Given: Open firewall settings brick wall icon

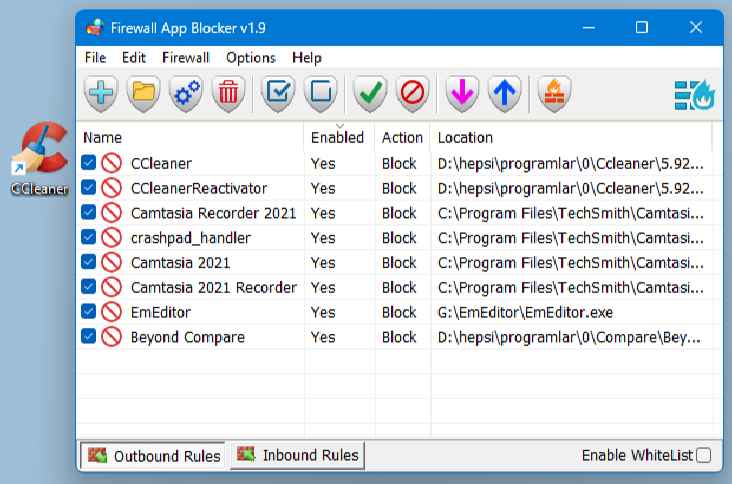Looking at the screenshot, I should pyautogui.click(x=553, y=94).
